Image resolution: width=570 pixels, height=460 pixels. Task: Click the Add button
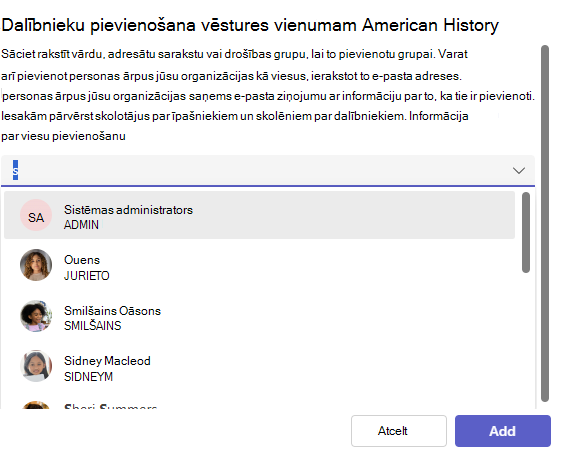(503, 431)
